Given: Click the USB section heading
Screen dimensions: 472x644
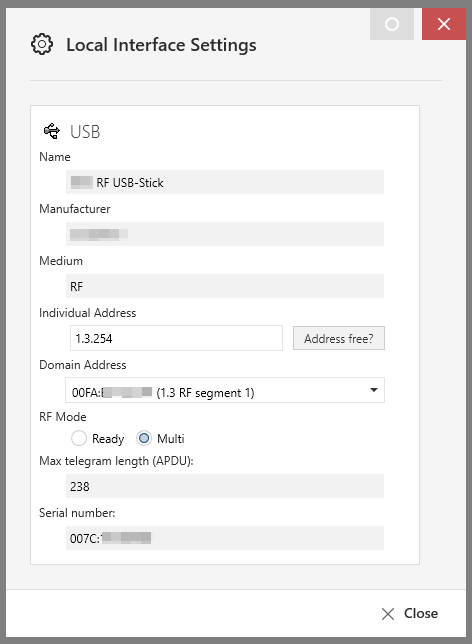Looking at the screenshot, I should pos(85,131).
